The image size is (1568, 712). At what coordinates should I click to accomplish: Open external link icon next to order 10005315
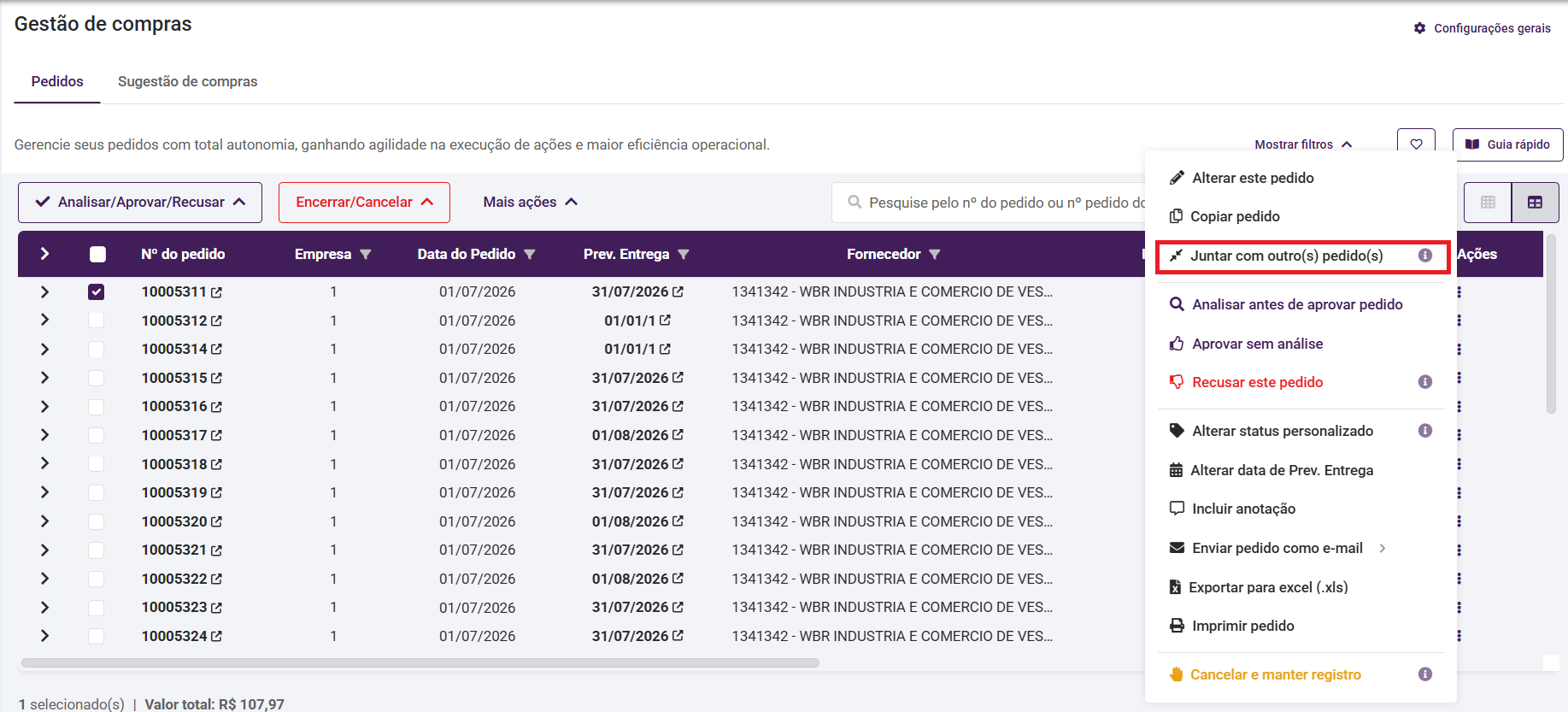[x=216, y=378]
